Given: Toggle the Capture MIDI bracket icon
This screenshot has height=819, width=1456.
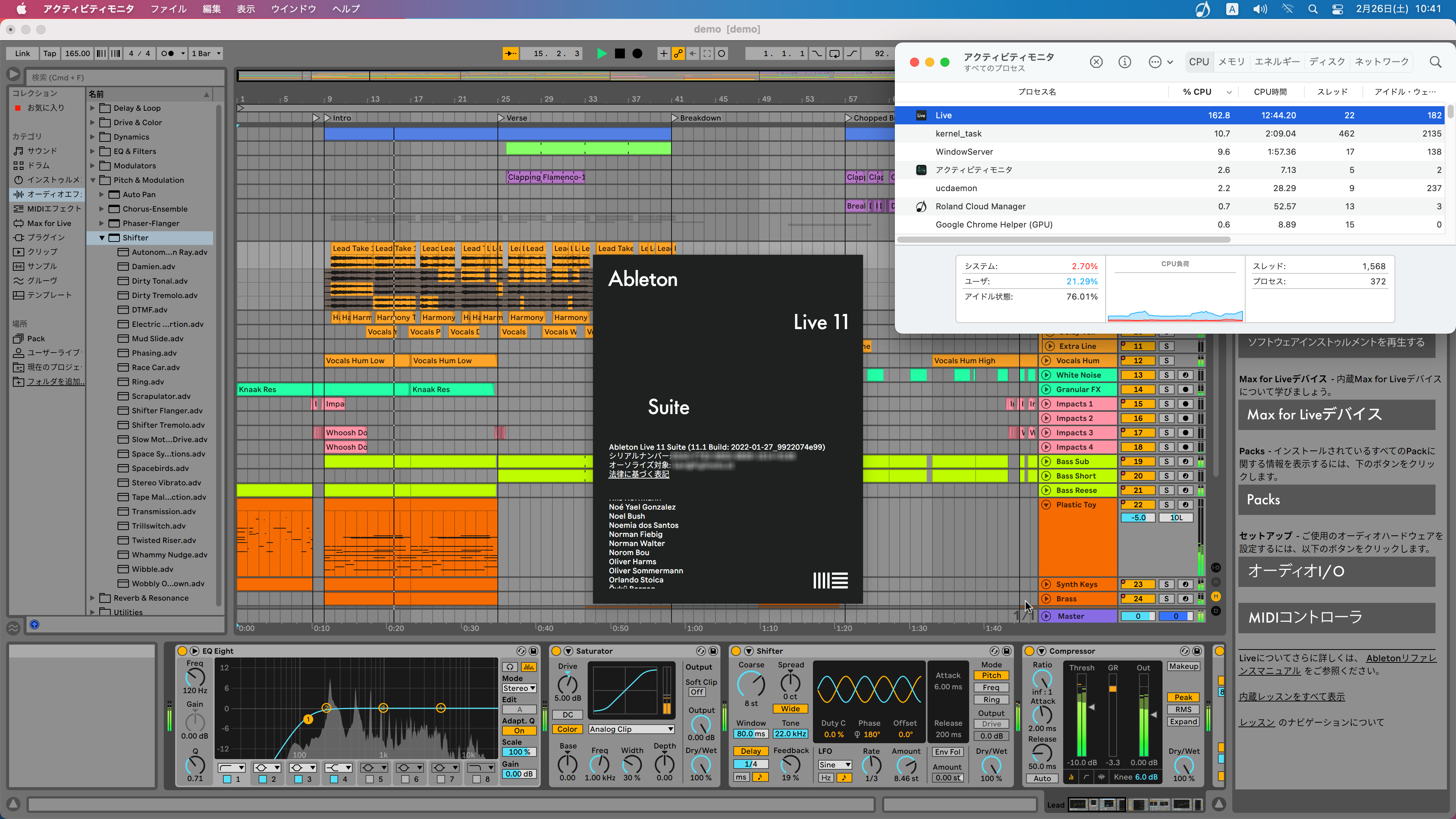Looking at the screenshot, I should (x=707, y=54).
